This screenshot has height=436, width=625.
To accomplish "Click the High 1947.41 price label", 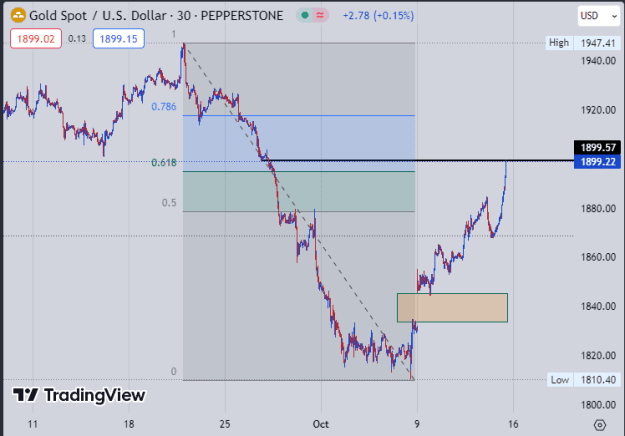I will click(583, 43).
